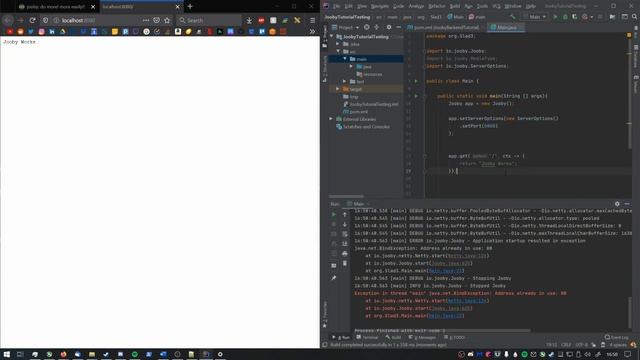Click the locate file target icon in Project panel
The width and height of the screenshot is (640, 360).
tap(367, 27)
